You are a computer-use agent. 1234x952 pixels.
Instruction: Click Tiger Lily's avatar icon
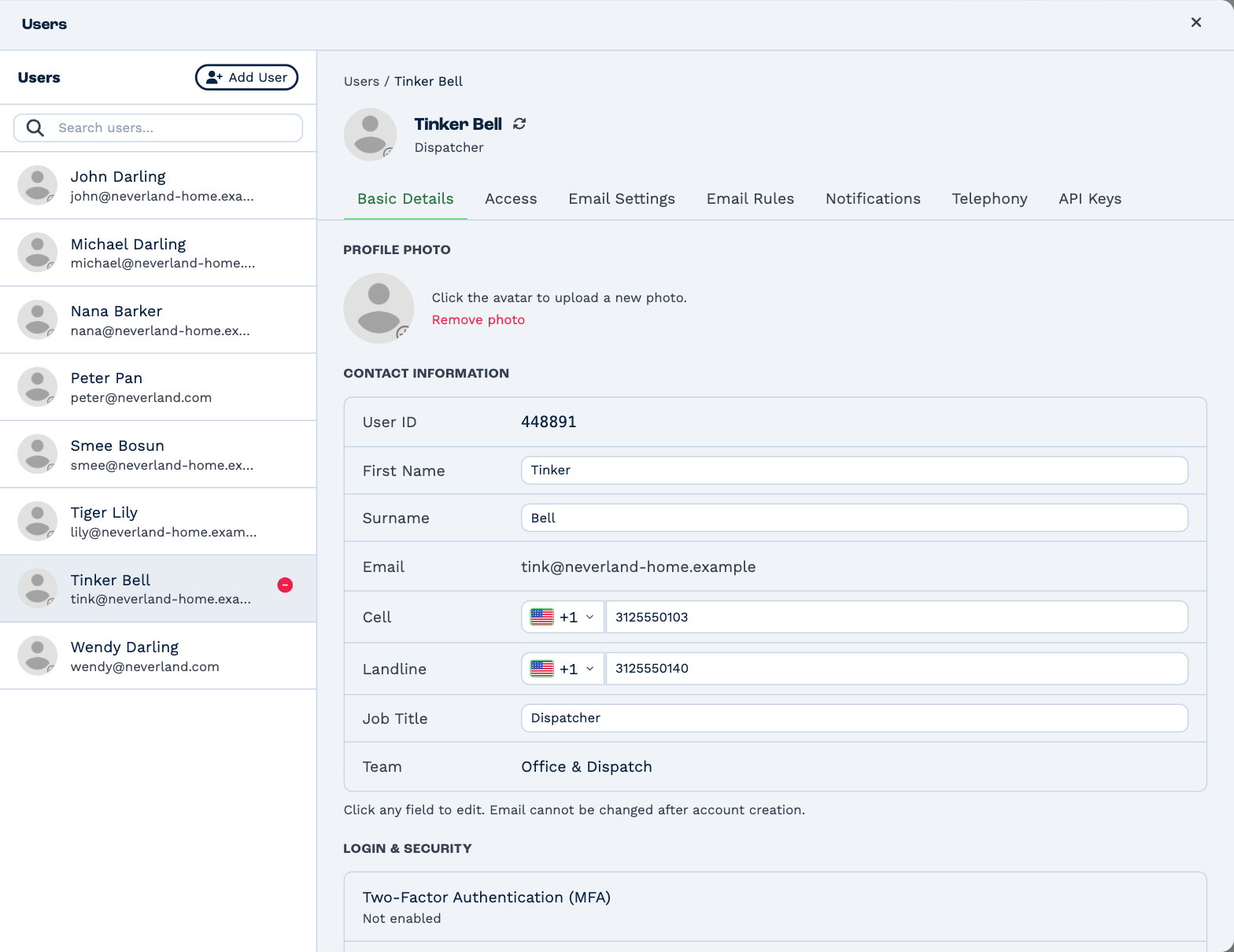pyautogui.click(x=38, y=521)
